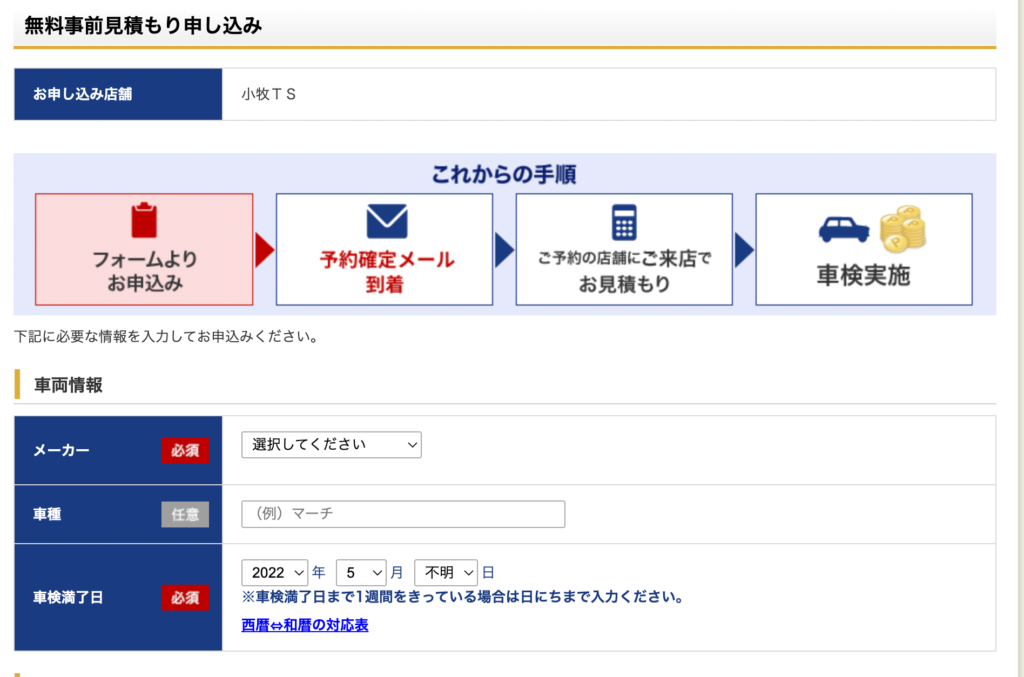
Task: Open the 西暦⇔和暦の対応表 link
Action: pyautogui.click(x=305, y=625)
